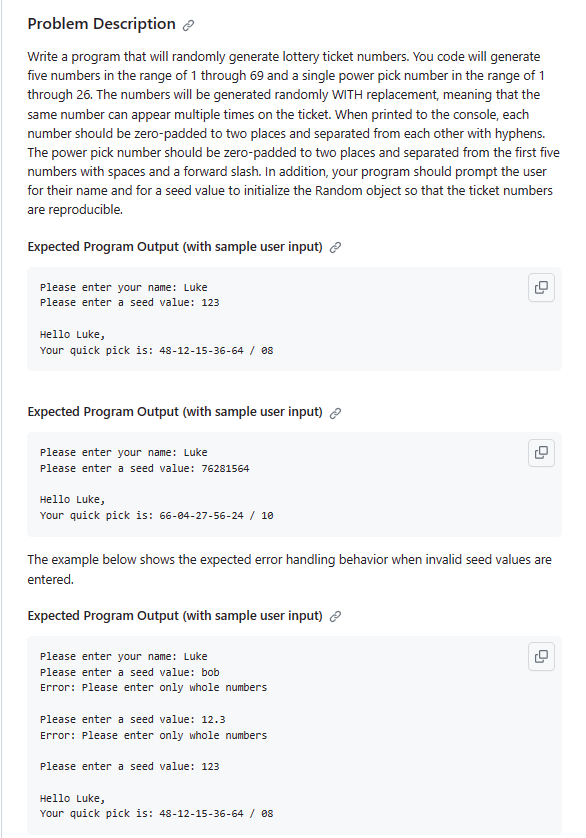Screen dimensions: 586x838
Task: Copy the first expected output code block
Action: 541,287
